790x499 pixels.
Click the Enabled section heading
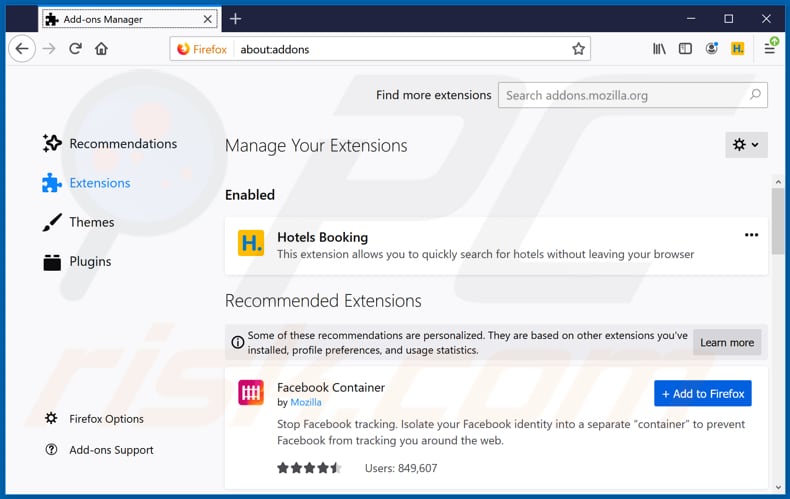pos(250,195)
